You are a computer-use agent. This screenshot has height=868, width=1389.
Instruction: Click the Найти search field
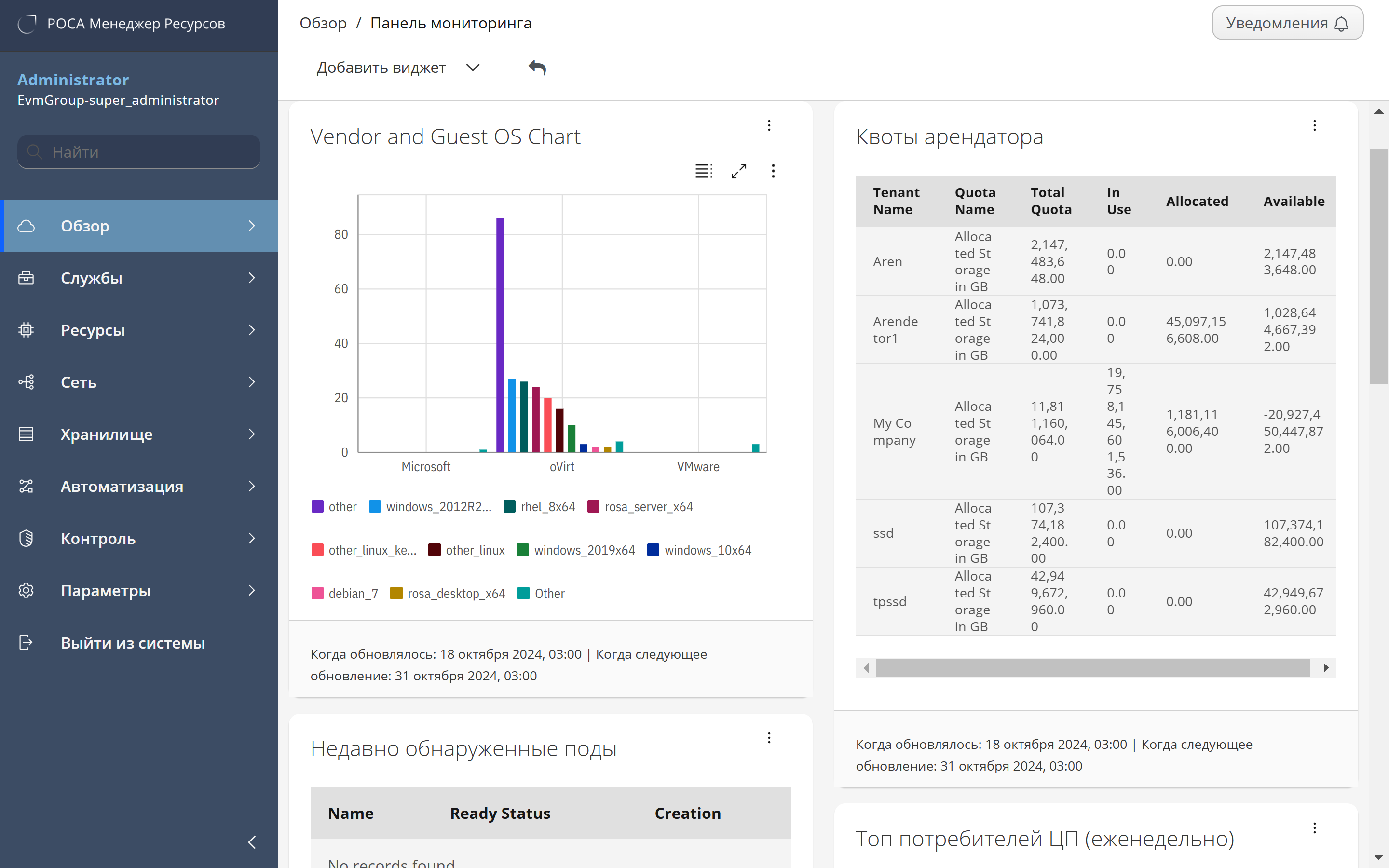[x=139, y=151]
